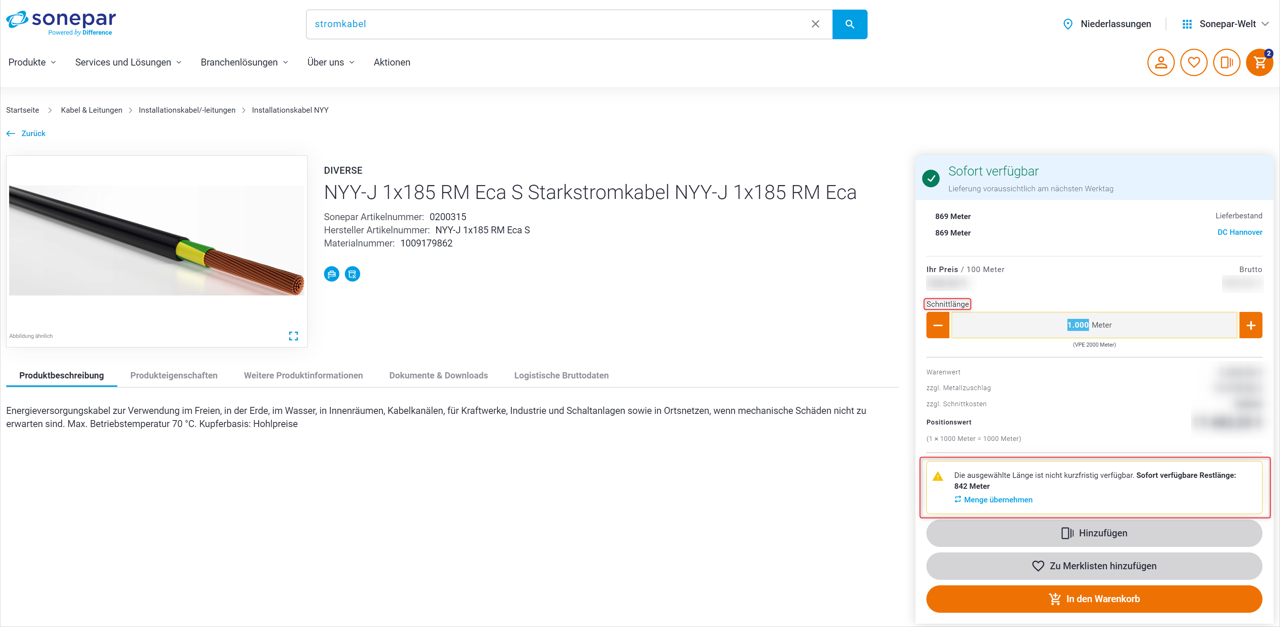Decrease the cut length with minus button
This screenshot has height=627, width=1280.
[938, 325]
